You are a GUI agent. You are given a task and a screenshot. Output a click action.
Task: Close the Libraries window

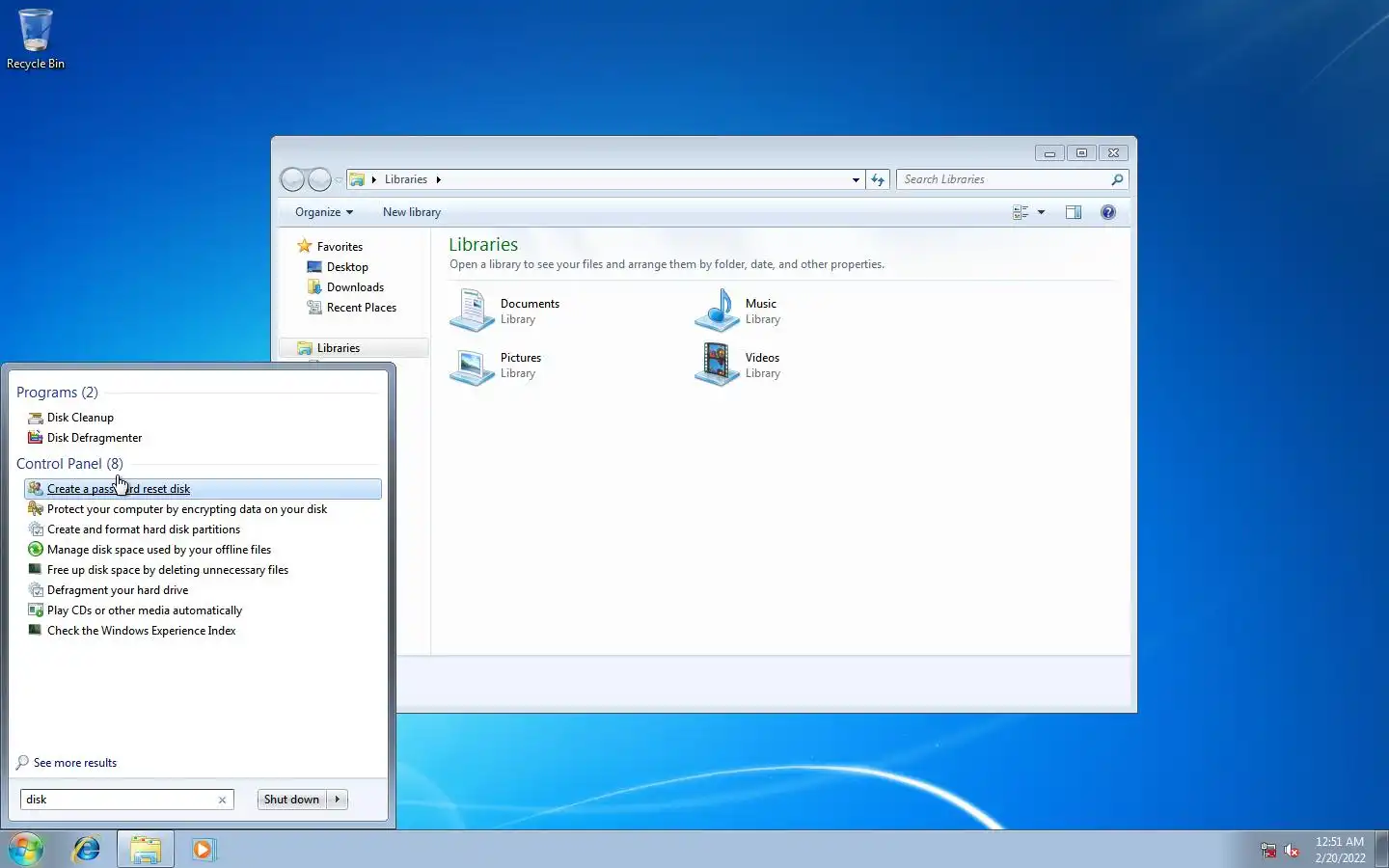pyautogui.click(x=1113, y=153)
